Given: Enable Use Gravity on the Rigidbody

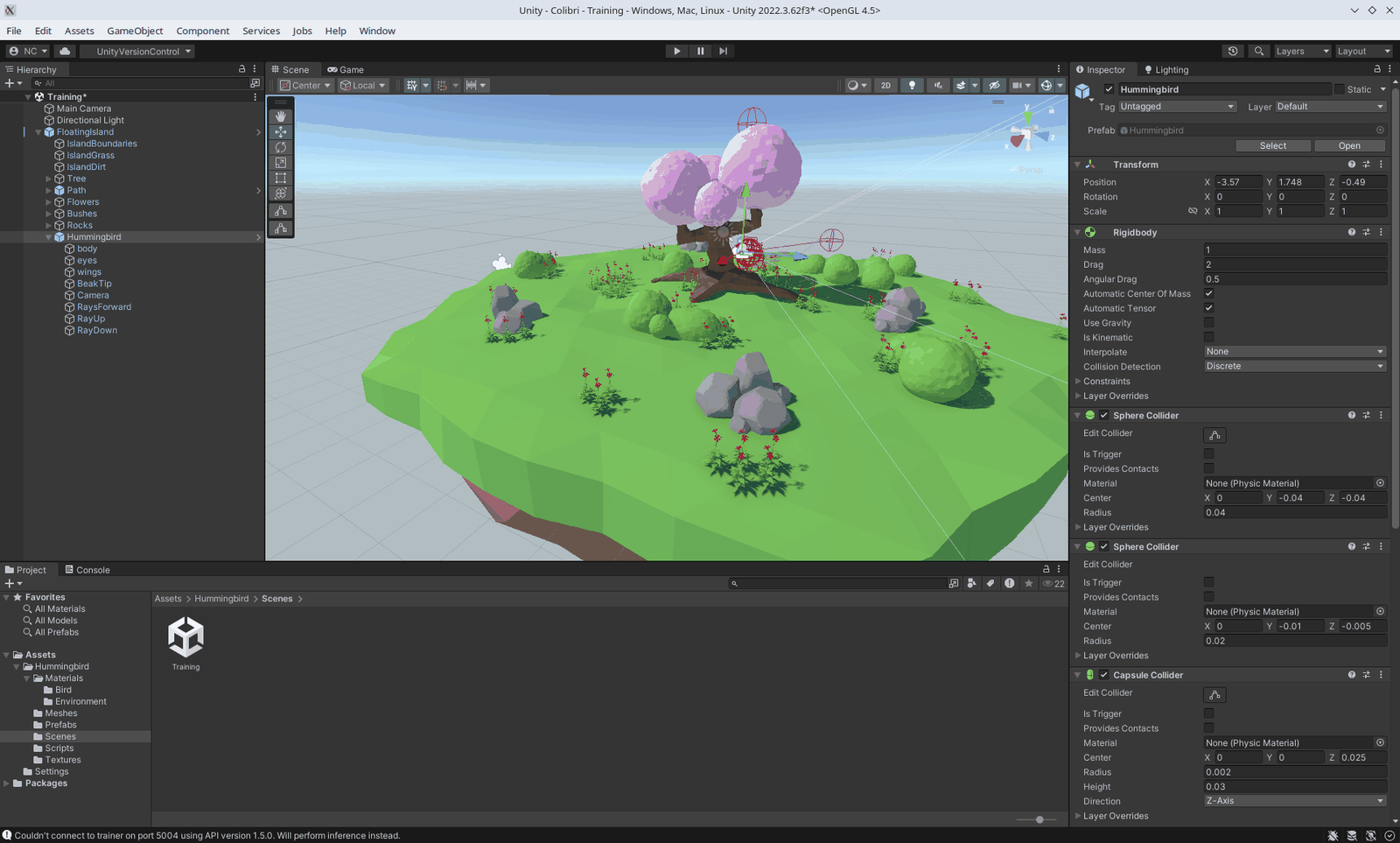Looking at the screenshot, I should click(x=1209, y=322).
